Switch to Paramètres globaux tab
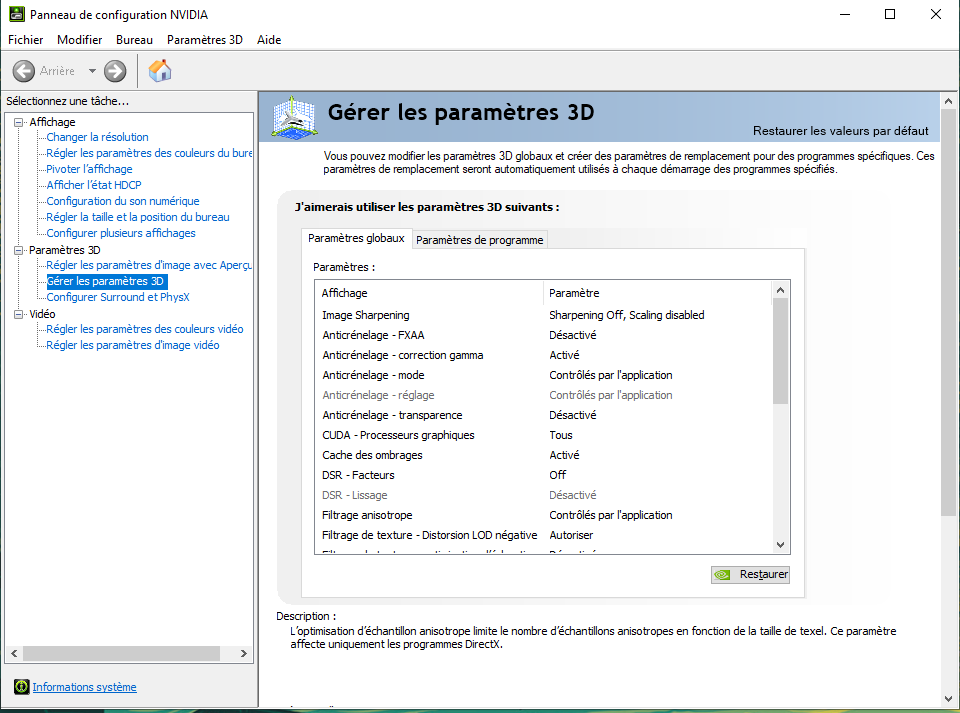Image resolution: width=960 pixels, height=713 pixels. pyautogui.click(x=356, y=238)
